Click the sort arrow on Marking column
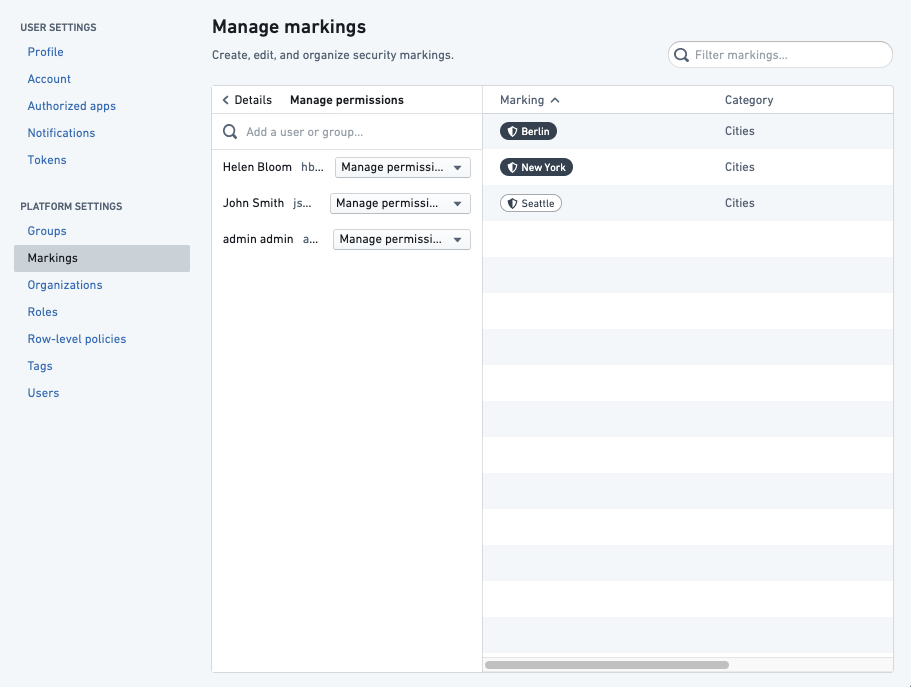This screenshot has width=911, height=687. click(x=555, y=100)
